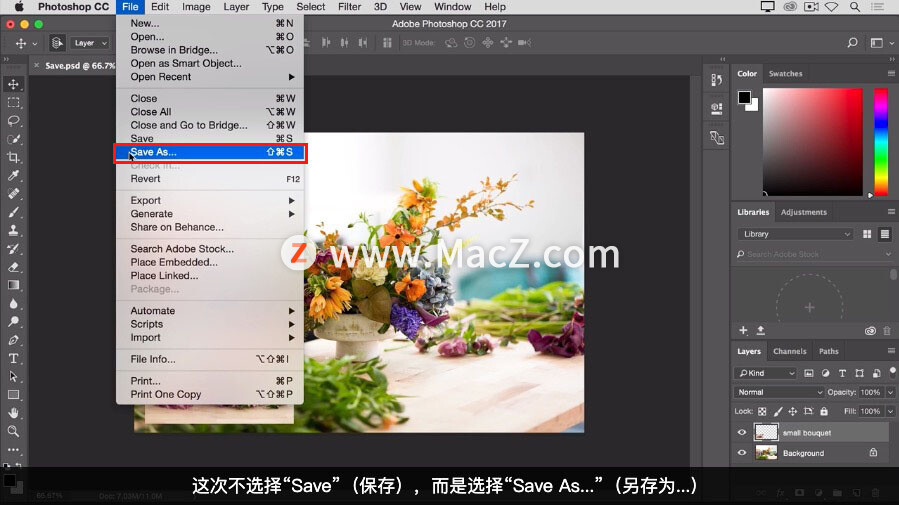
Task: Expand the Open Recent submenu
Action: [211, 77]
